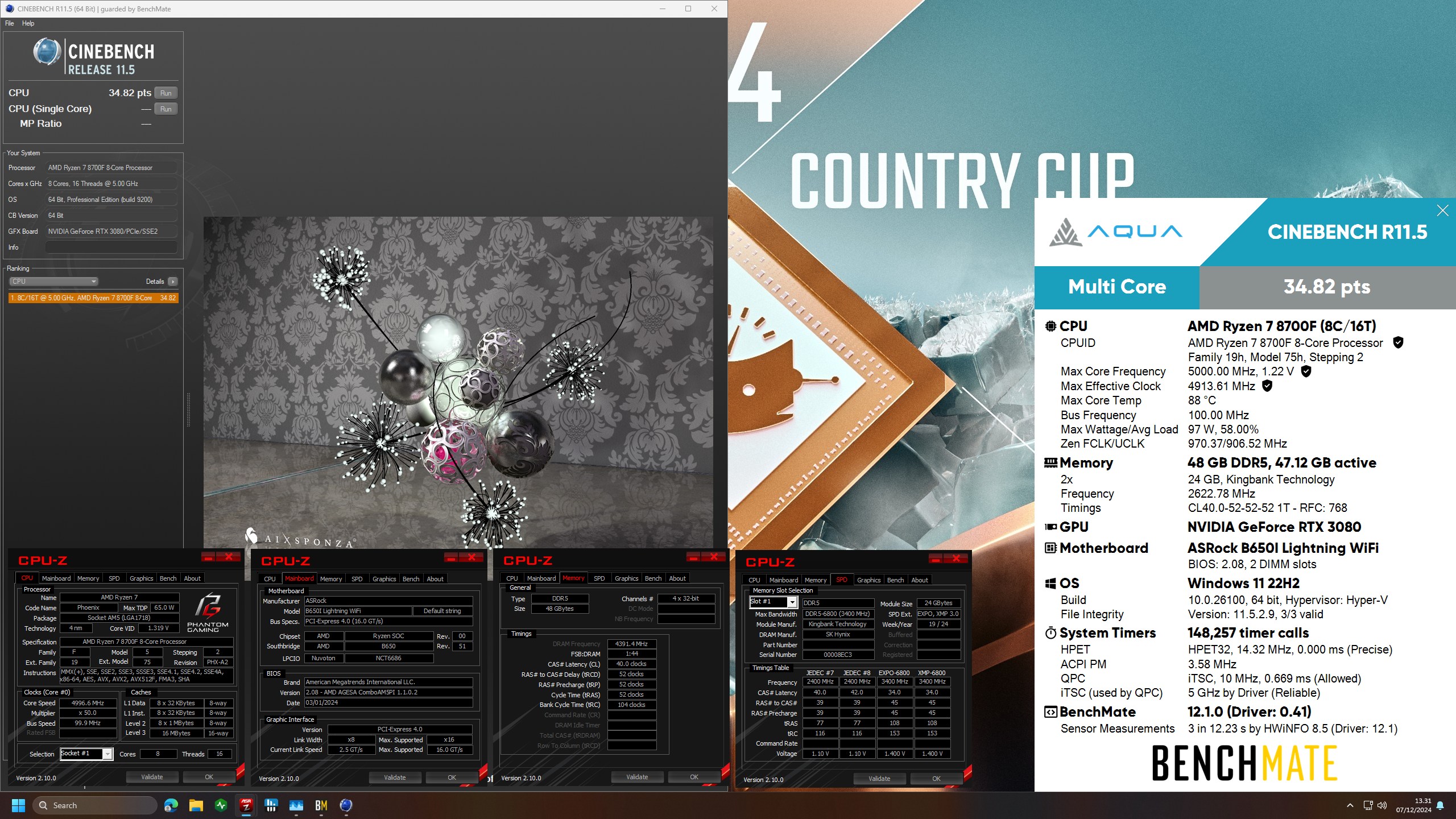Open the blue graph monitor app on taskbar

[x=296, y=805]
